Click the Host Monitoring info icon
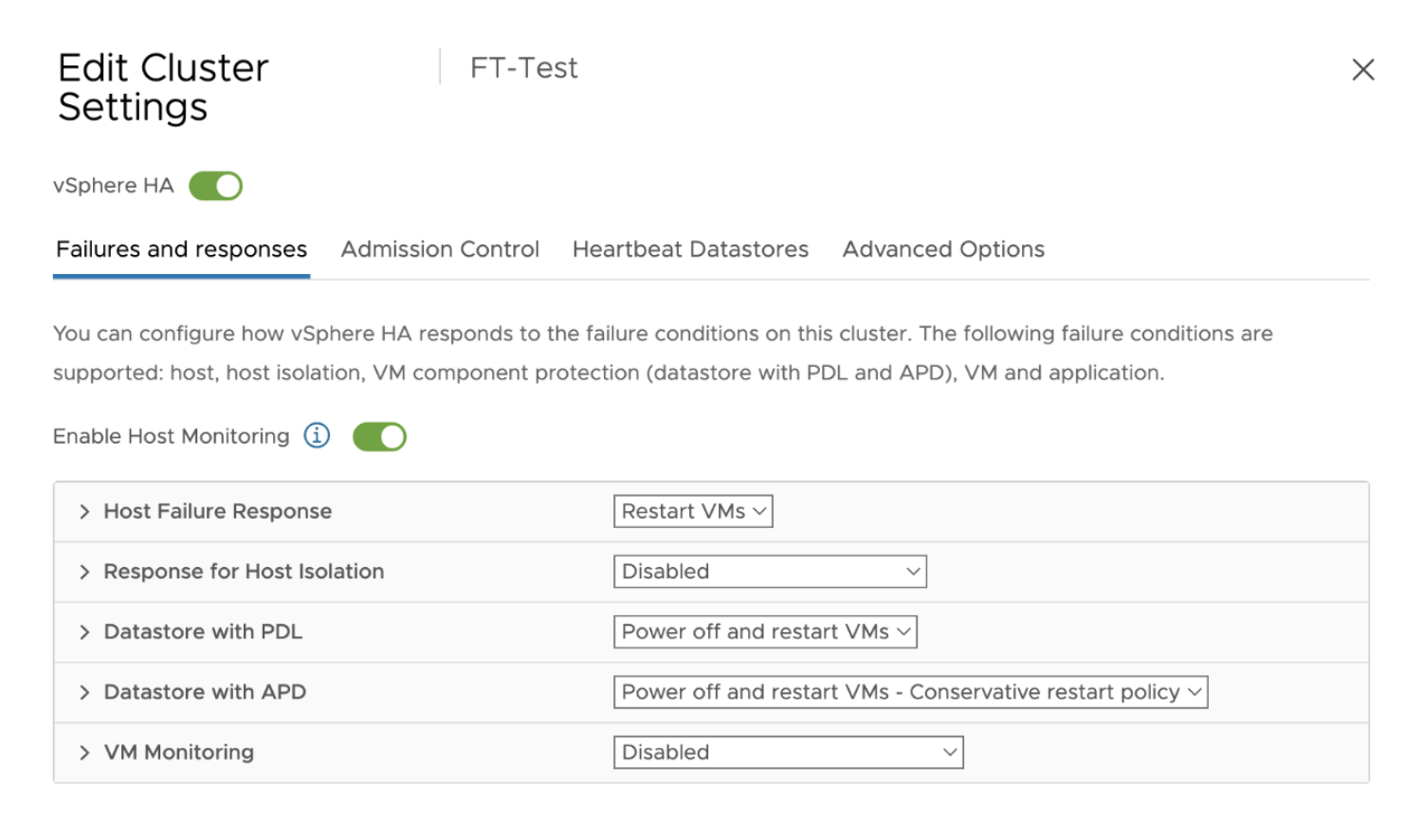Viewport: 1422px width, 840px height. [x=317, y=436]
